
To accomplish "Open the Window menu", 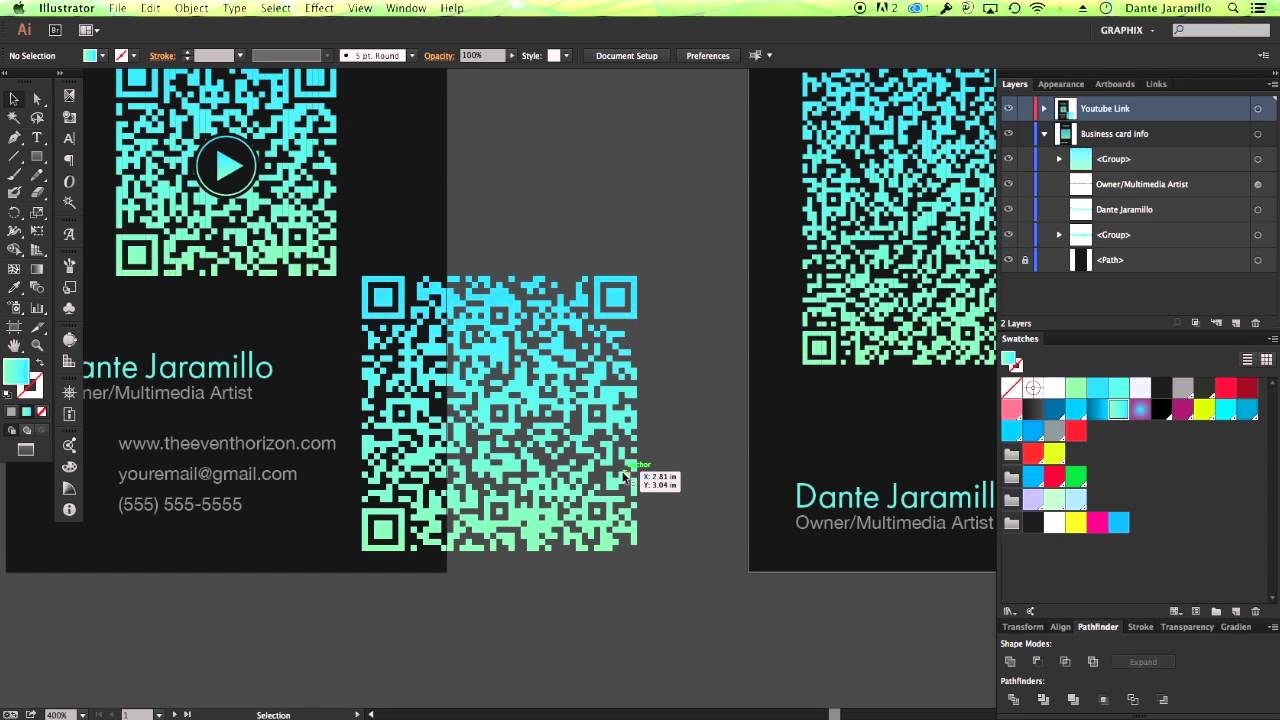I will point(406,8).
